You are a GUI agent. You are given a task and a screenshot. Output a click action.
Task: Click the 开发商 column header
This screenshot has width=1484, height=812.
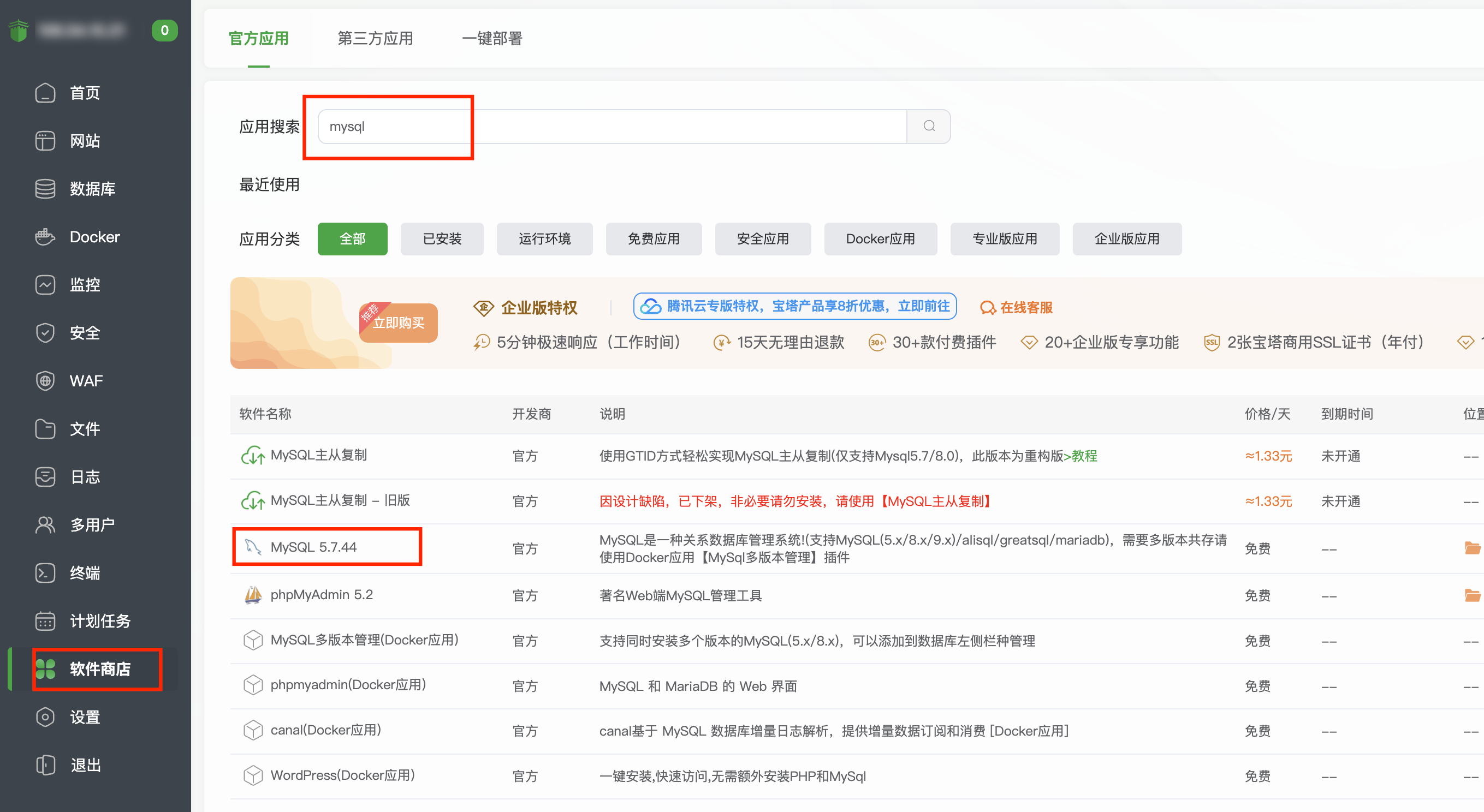532,414
